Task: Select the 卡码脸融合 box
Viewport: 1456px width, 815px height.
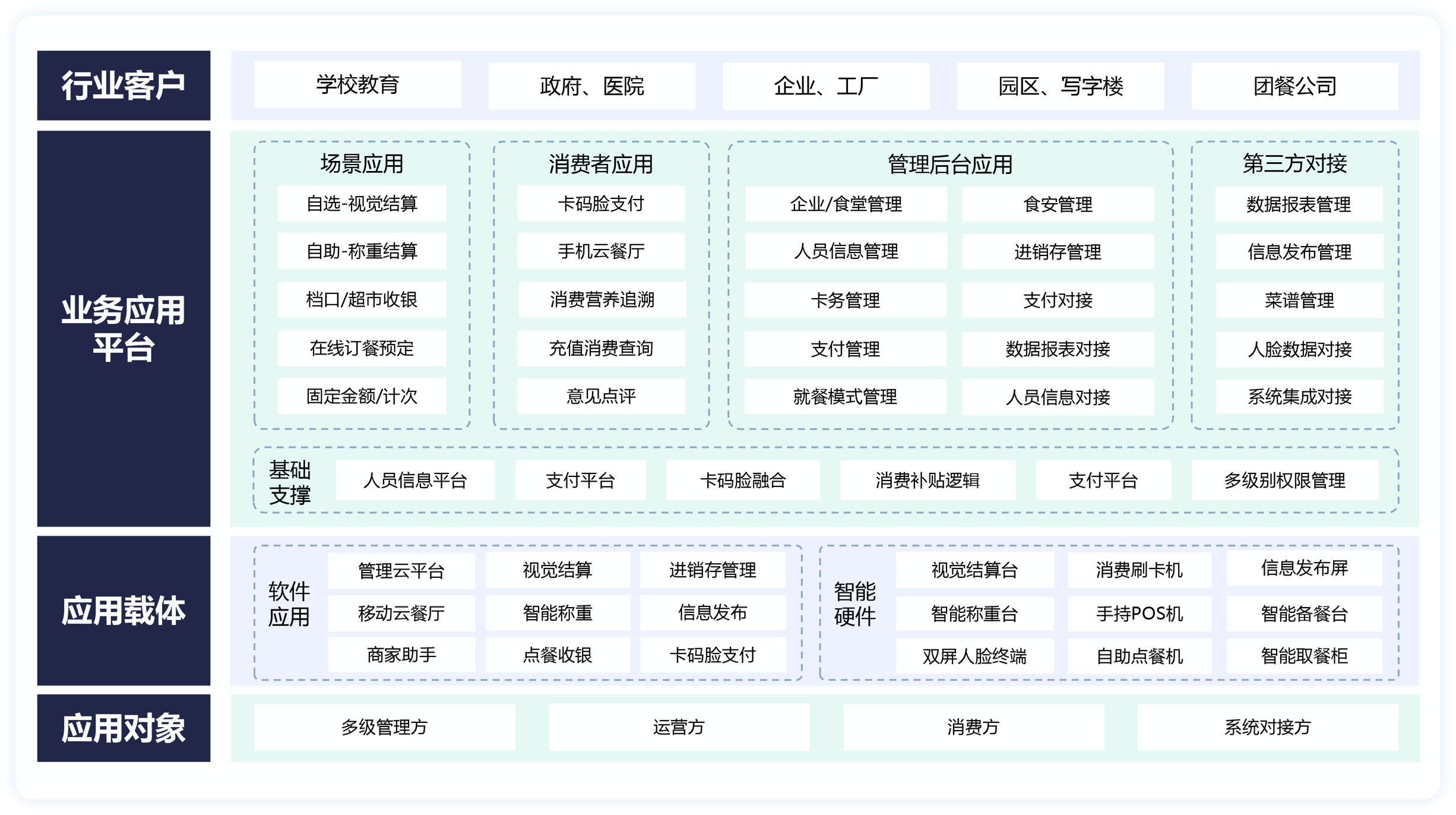Action: pyautogui.click(x=743, y=480)
